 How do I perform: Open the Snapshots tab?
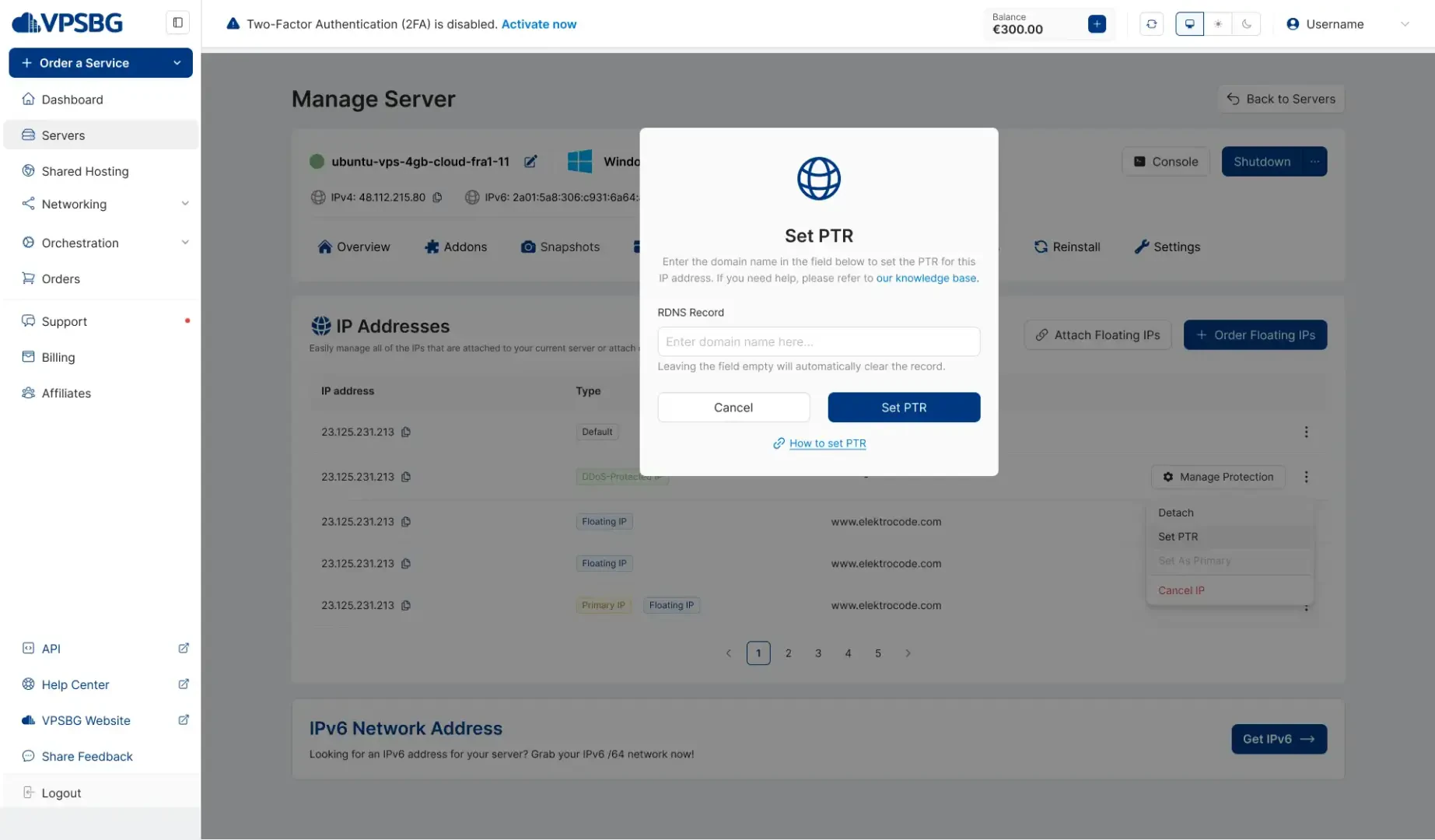(560, 247)
